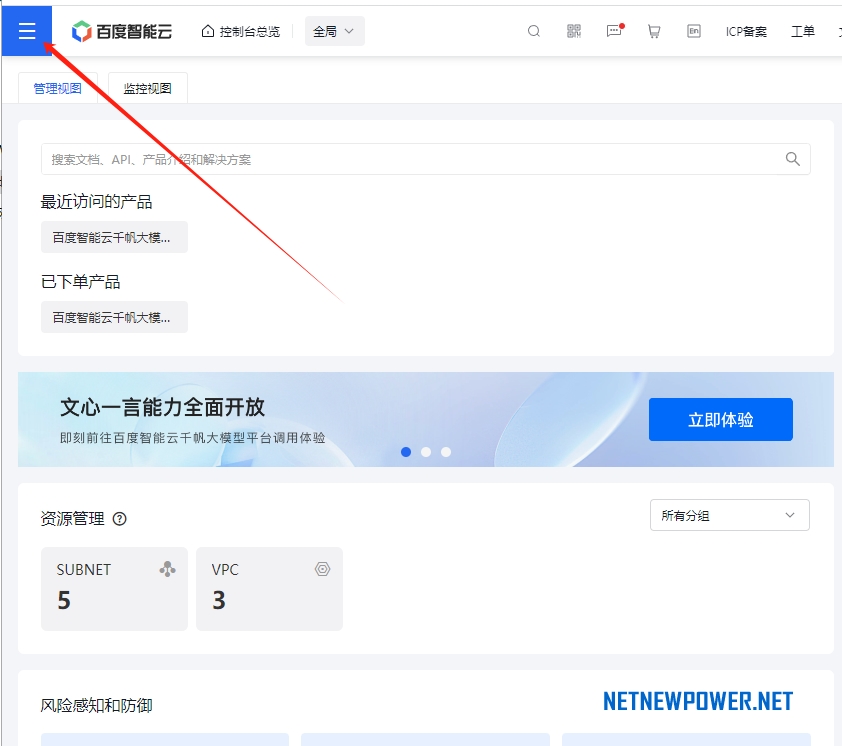Viewport: 842px width, 746px height.
Task: Select third banner carousel dot
Action: coord(446,452)
